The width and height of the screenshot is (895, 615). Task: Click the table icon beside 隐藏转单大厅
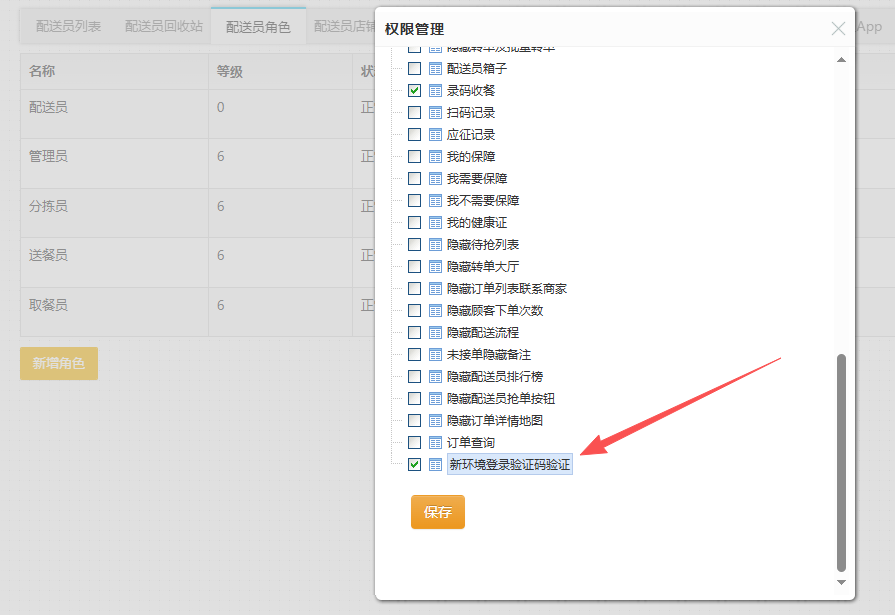tap(435, 267)
